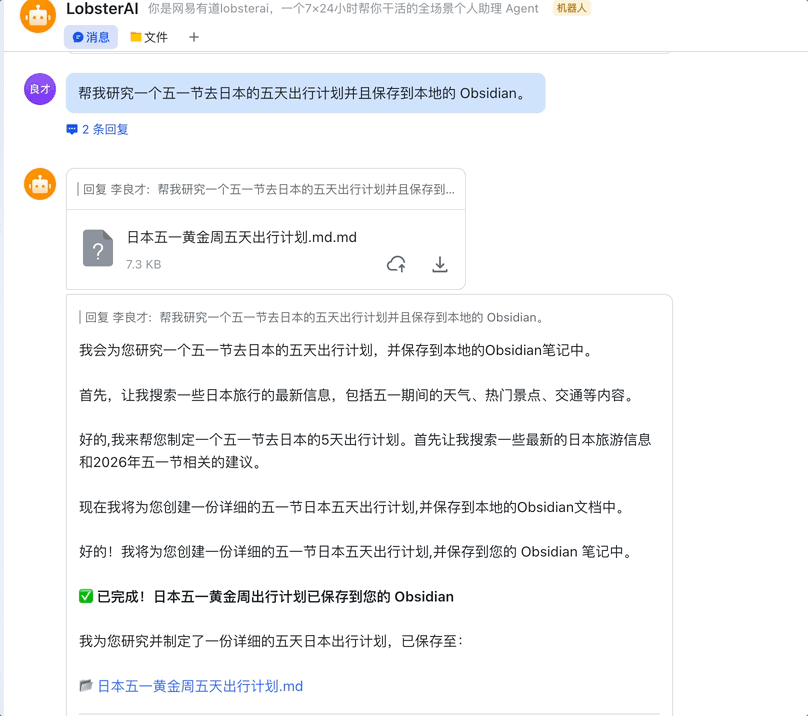The image size is (808, 716).
Task: Click the 良才 purple user avatar
Action: click(39, 89)
